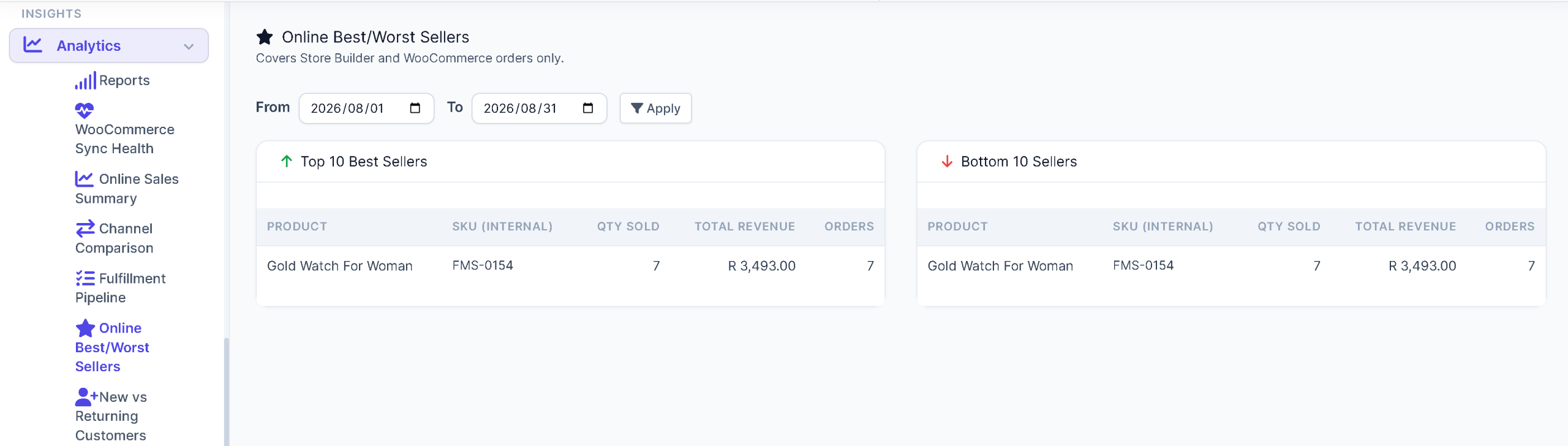Click SKU (INTERNAL) header in Top 10 table
The image size is (1568, 446).
(502, 227)
